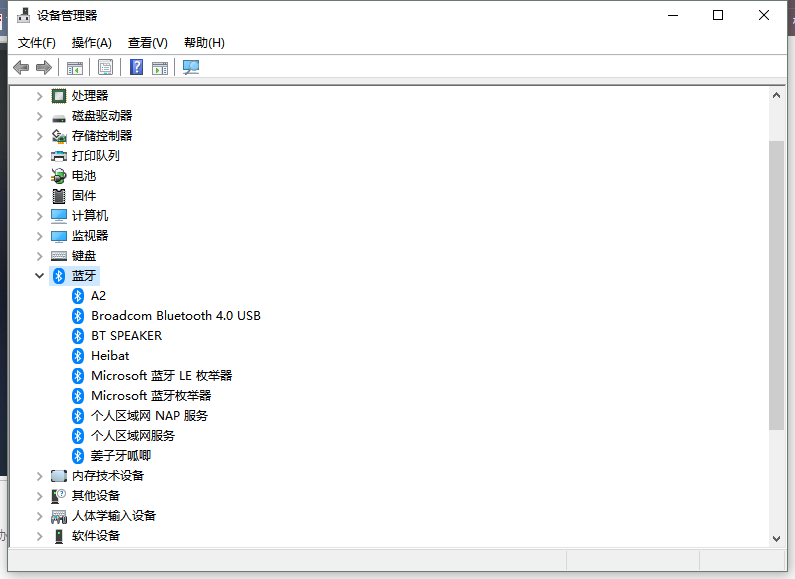Screen dimensions: 795x579
Task: Click the 处理器 processor chip icon
Action: (59, 96)
